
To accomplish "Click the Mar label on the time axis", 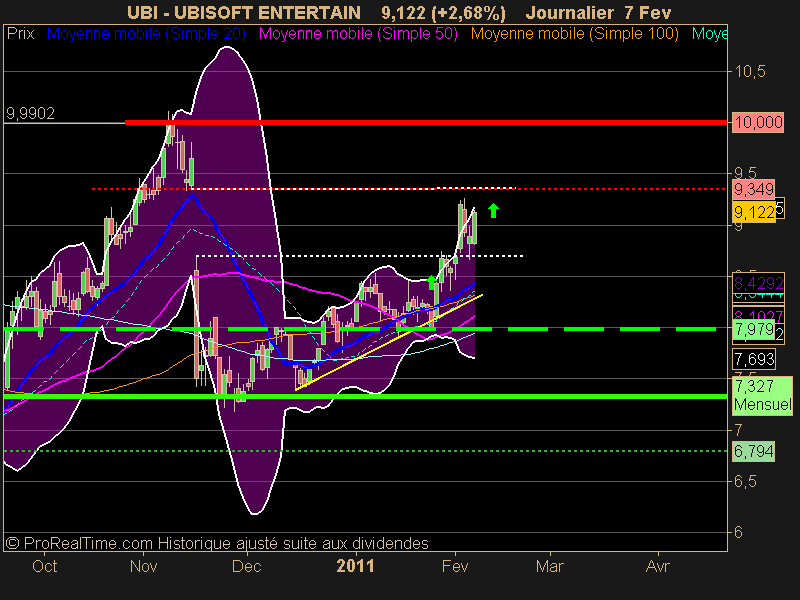I will point(550,566).
